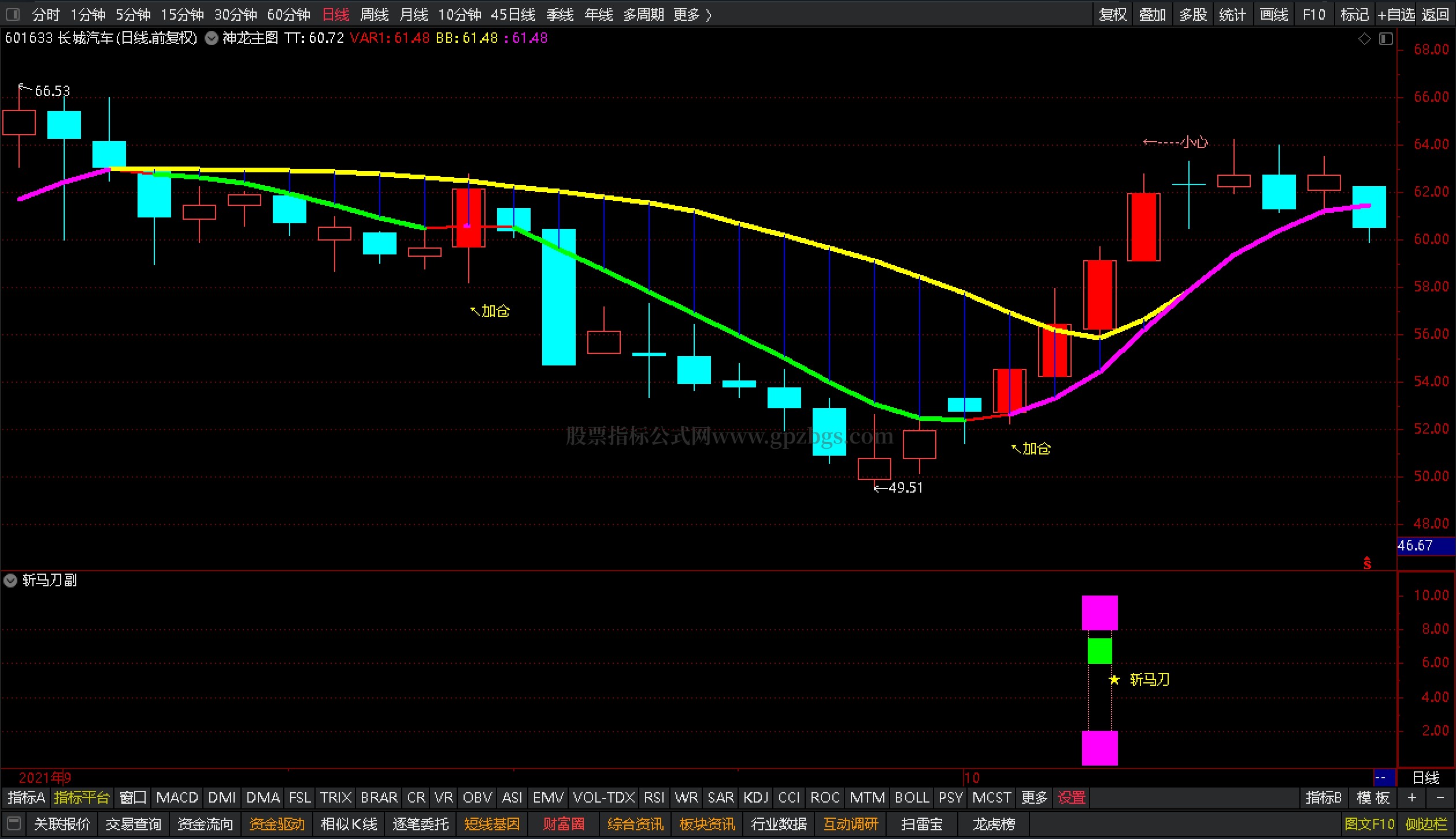Open the 斩马刀副 indicator dropdown circle
The width and height of the screenshot is (1456, 839).
[10, 581]
